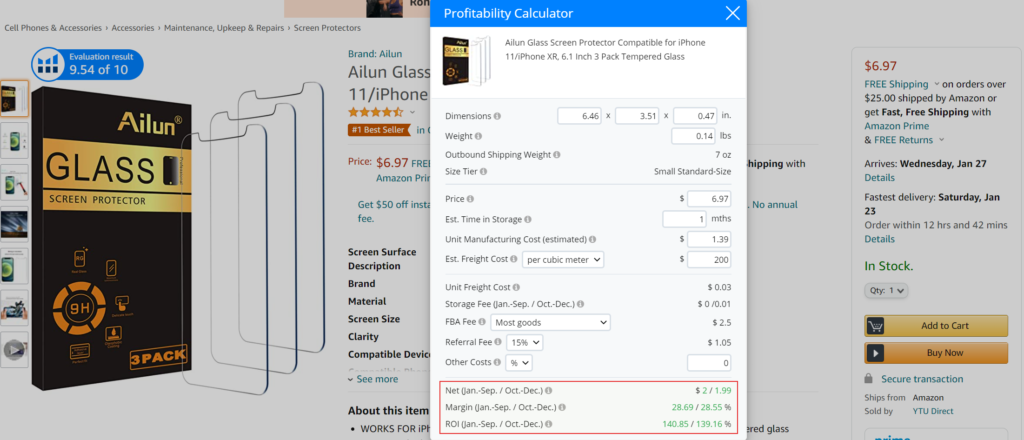The height and width of the screenshot is (440, 1024).
Task: Click the Buy Now button
Action: [936, 352]
